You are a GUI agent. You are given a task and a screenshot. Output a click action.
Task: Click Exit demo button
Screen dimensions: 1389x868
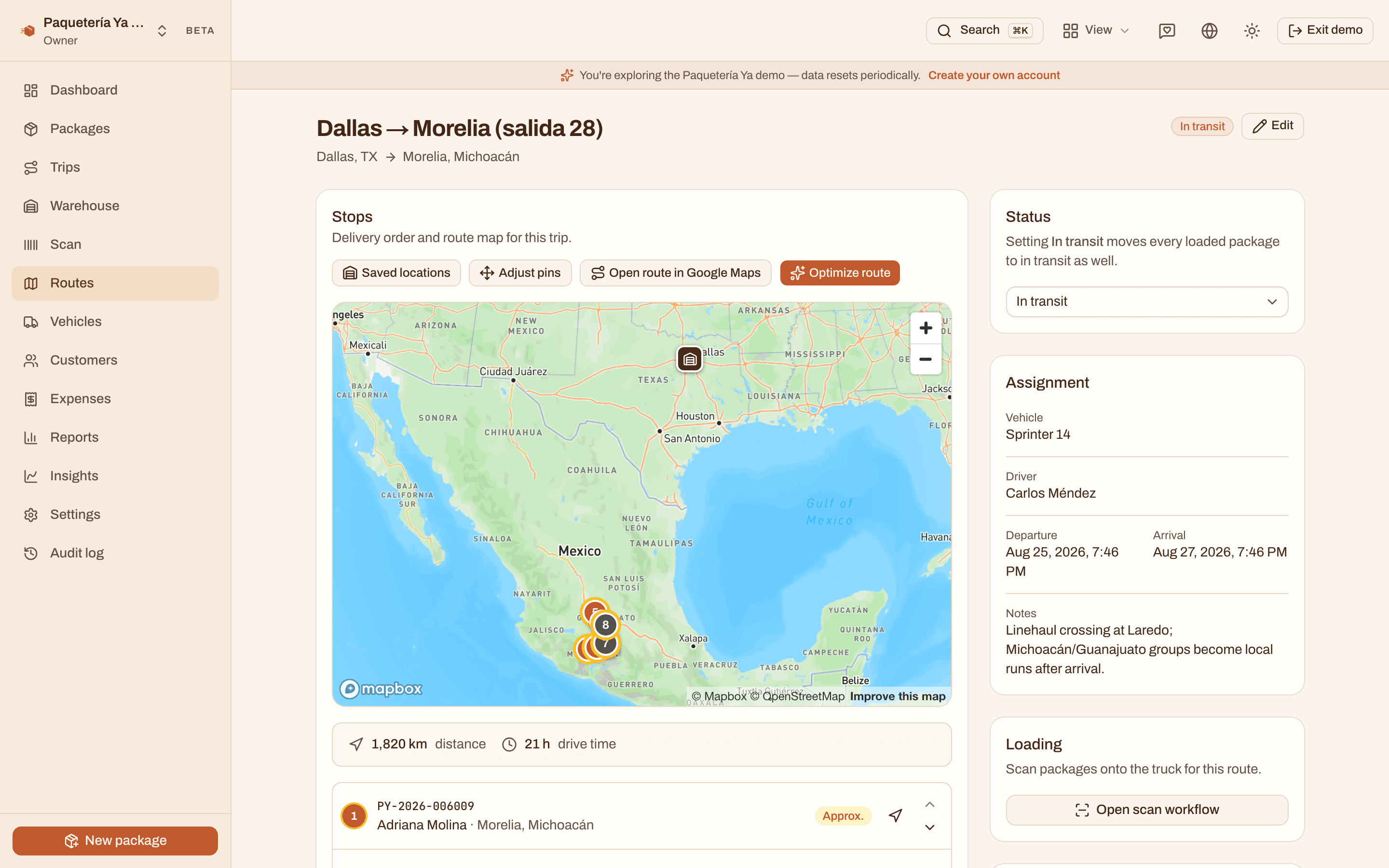point(1325,30)
